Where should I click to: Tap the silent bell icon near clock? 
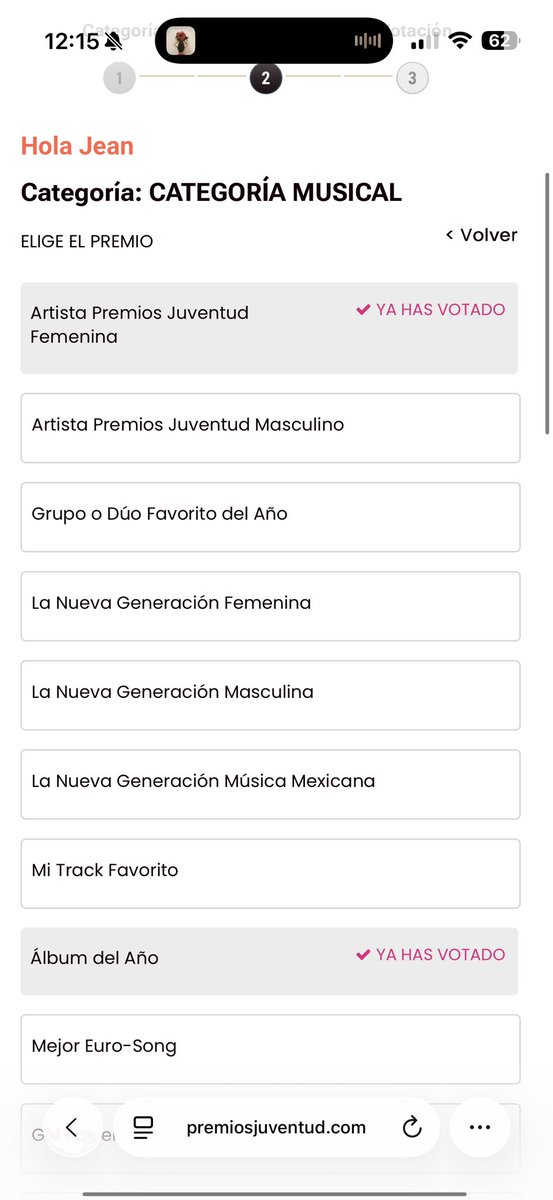coord(113,41)
